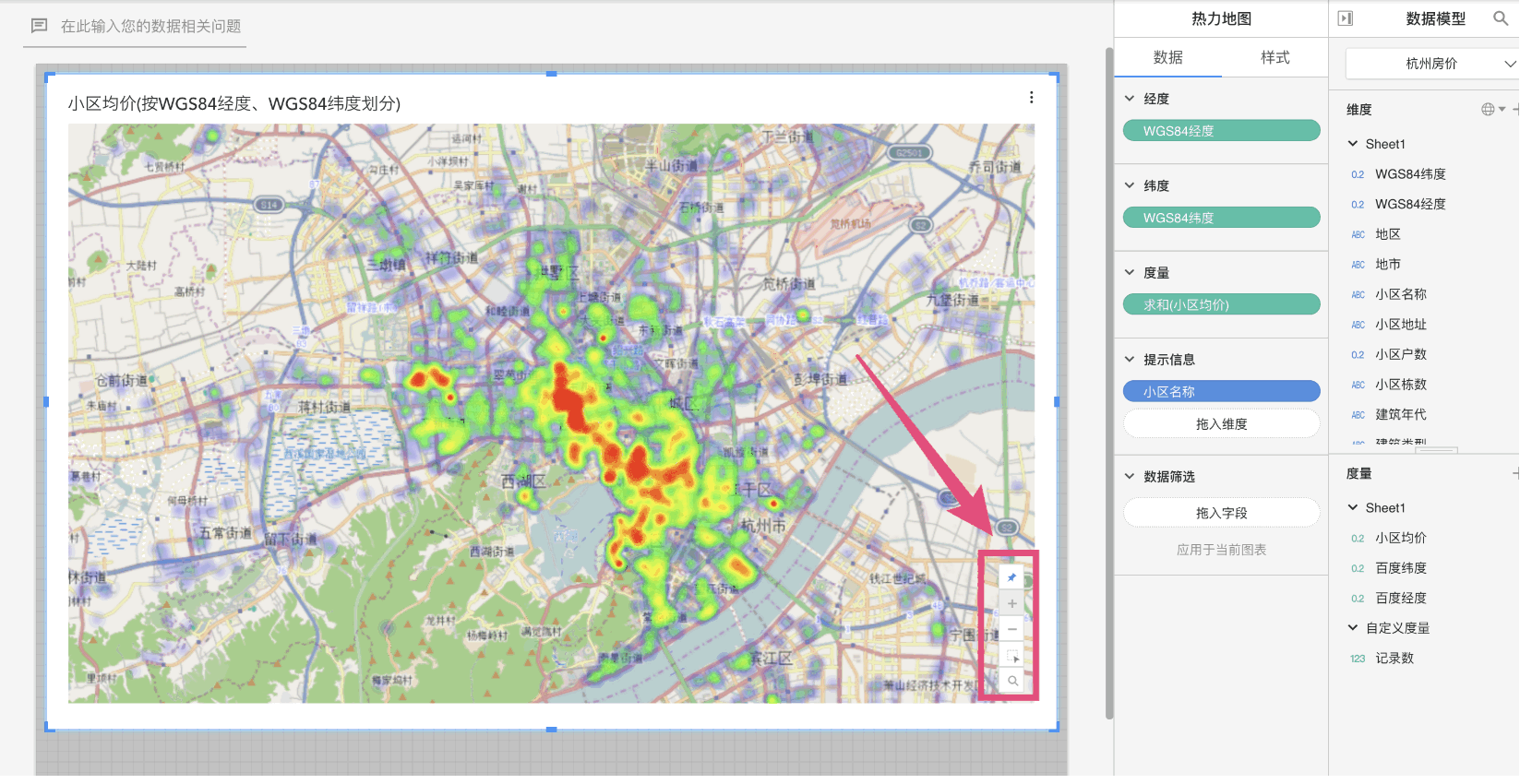Collapse the 数据模型 panel with the arrow icon
Image resolution: width=1520 pixels, height=784 pixels.
pyautogui.click(x=1346, y=18)
